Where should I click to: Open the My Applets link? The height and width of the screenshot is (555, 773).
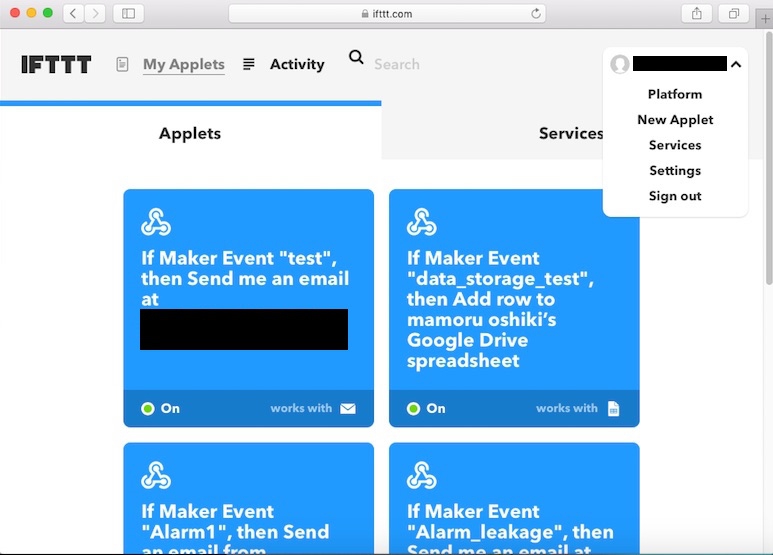pos(184,64)
